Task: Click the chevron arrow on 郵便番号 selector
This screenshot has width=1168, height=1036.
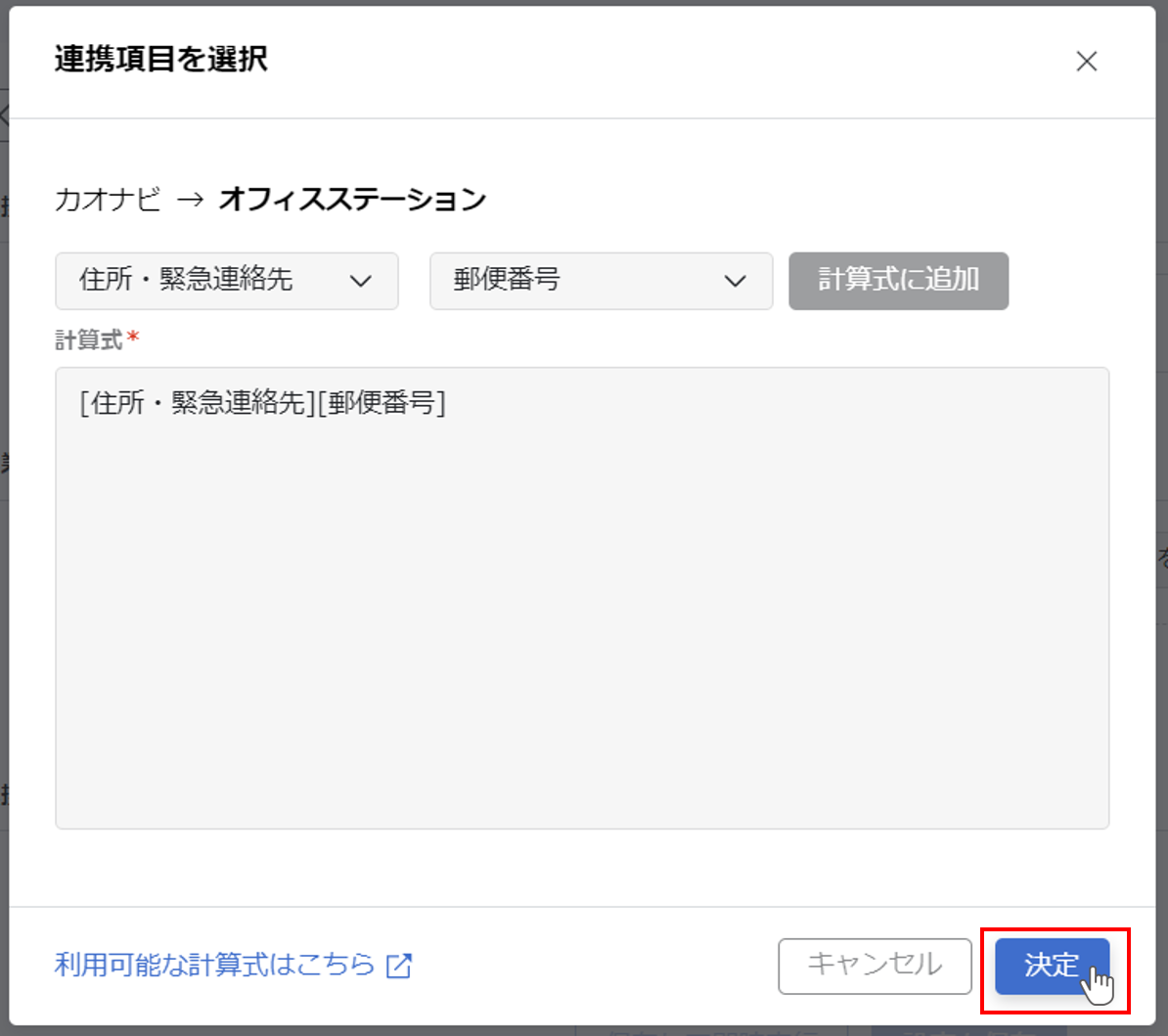Action: point(735,282)
